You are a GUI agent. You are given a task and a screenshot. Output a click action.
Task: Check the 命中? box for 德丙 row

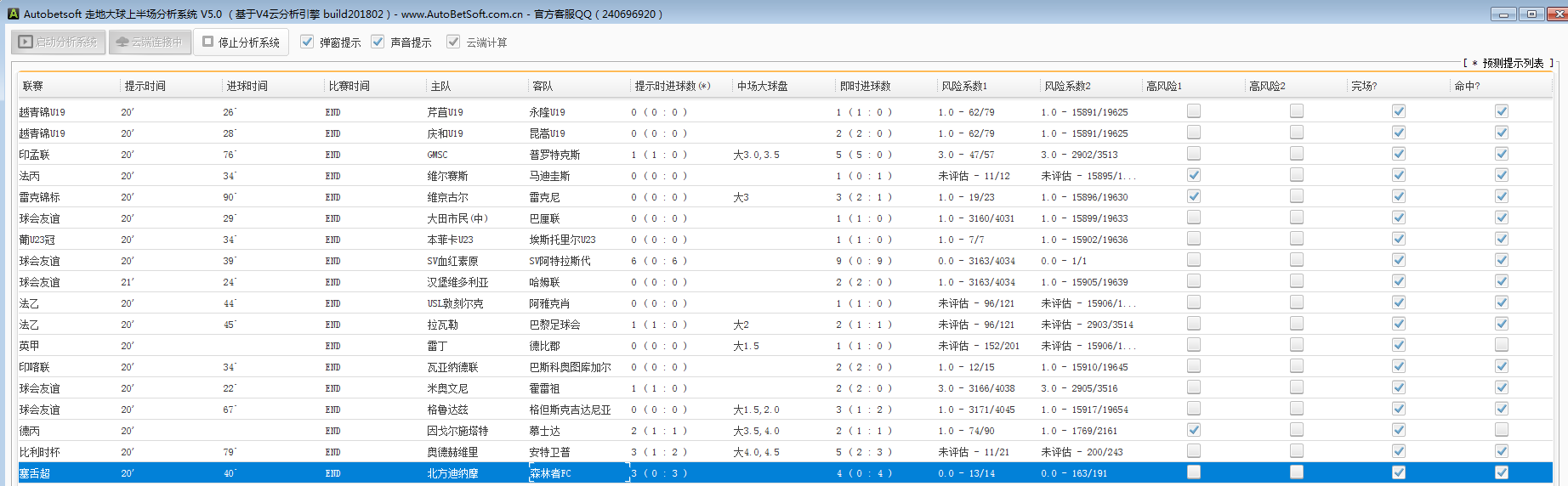(1502, 430)
